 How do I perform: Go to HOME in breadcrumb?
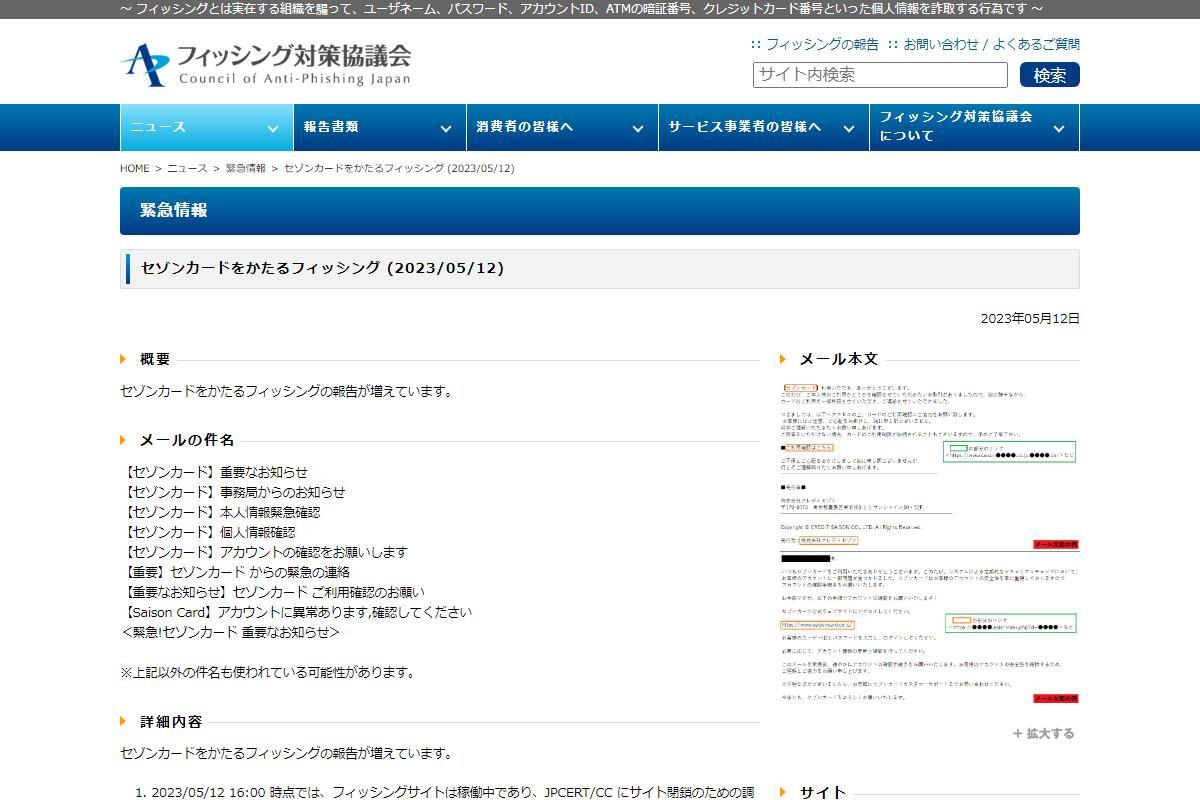pyautogui.click(x=135, y=168)
